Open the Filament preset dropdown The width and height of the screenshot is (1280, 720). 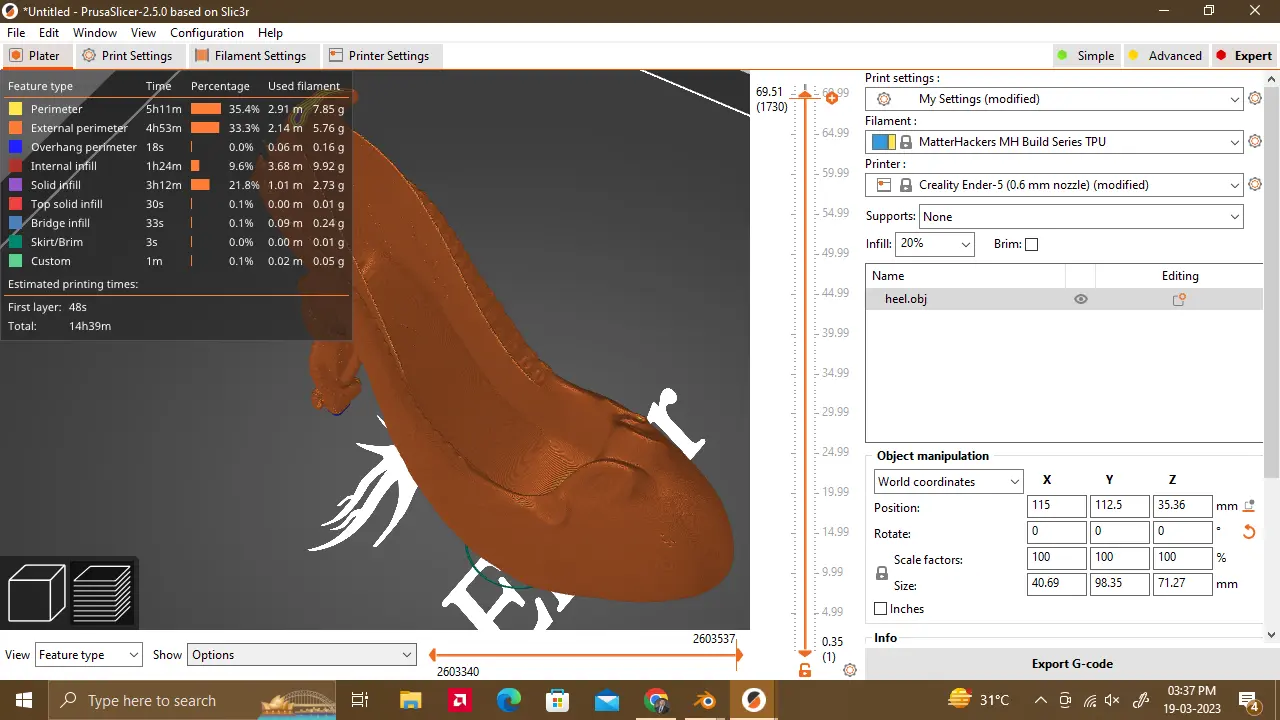click(x=1054, y=142)
